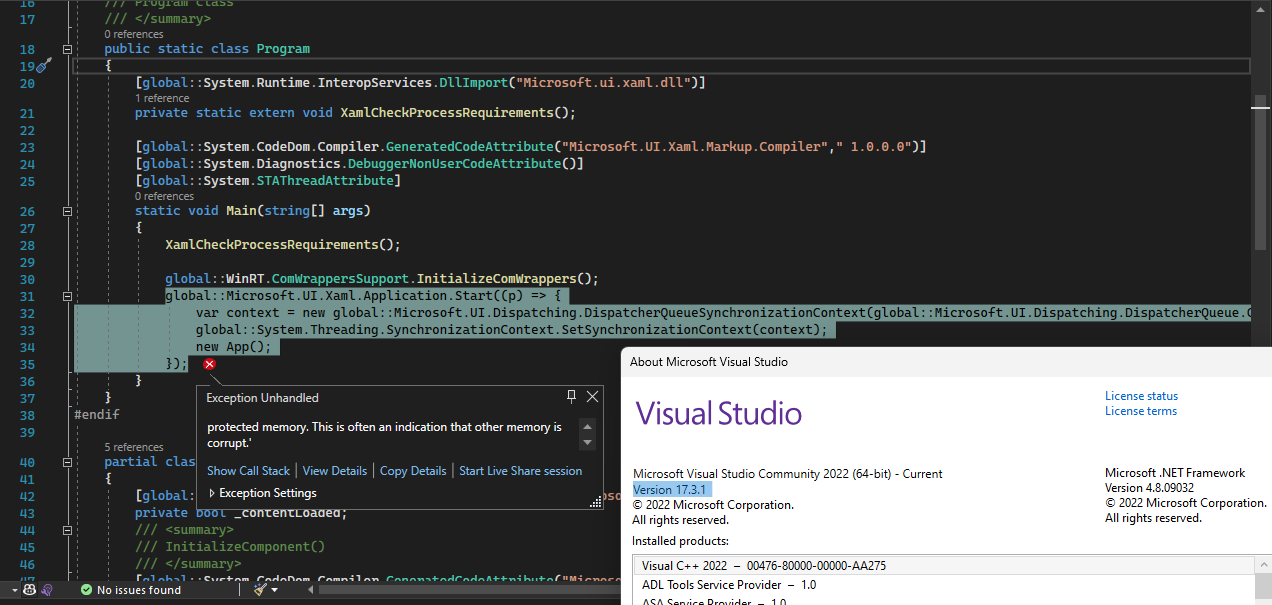This screenshot has width=1272, height=605.
Task: Collapse the code block at line 31
Action: point(66,296)
